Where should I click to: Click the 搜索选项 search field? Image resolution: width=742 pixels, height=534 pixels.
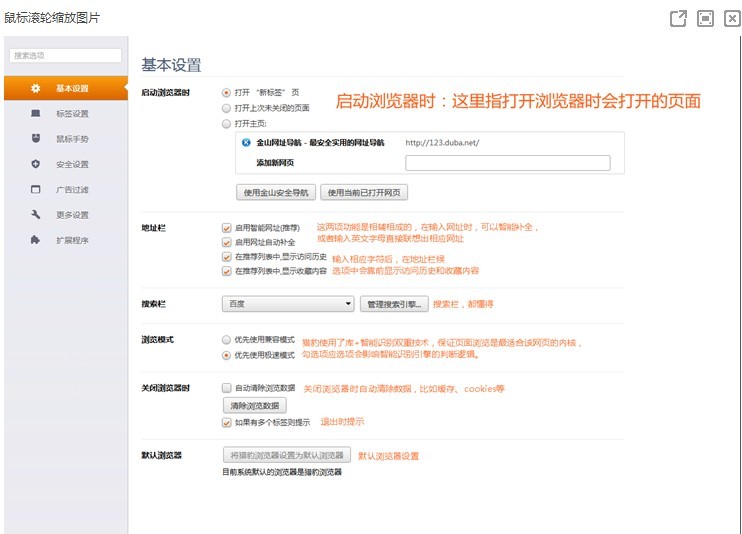(x=65, y=55)
